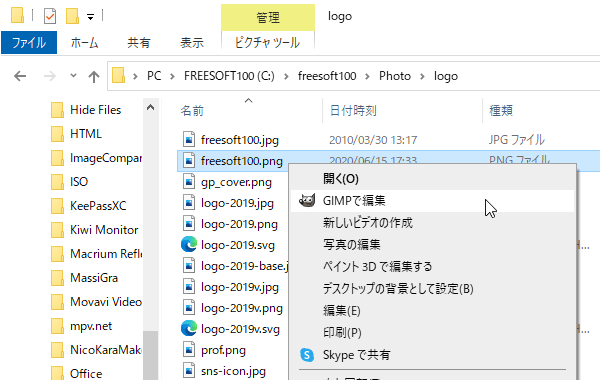Image resolution: width=600 pixels, height=380 pixels.
Task: Expand the chevron after Photo breadcrumb
Action: (422, 77)
